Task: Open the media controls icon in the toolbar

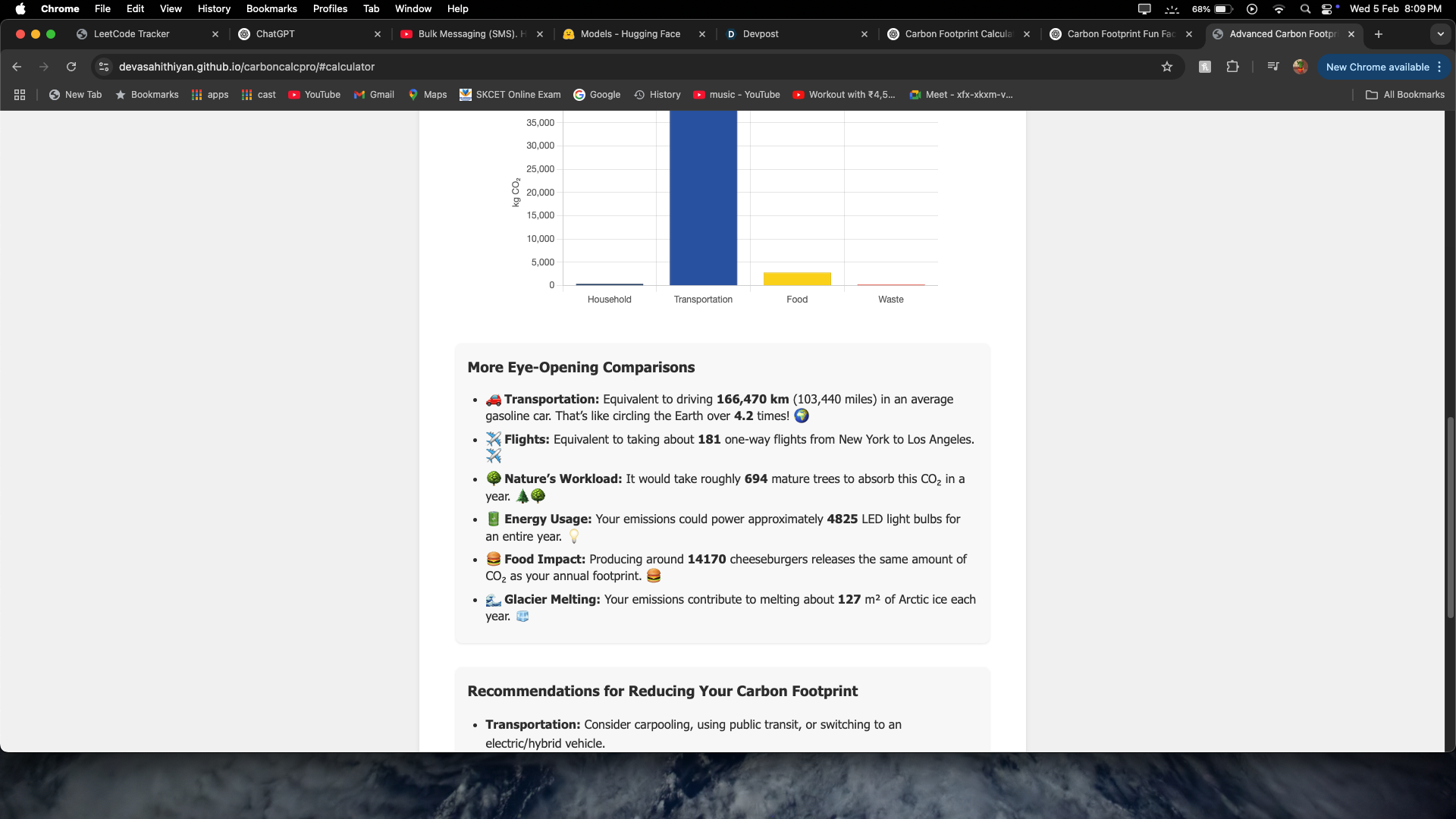Action: [x=1273, y=67]
